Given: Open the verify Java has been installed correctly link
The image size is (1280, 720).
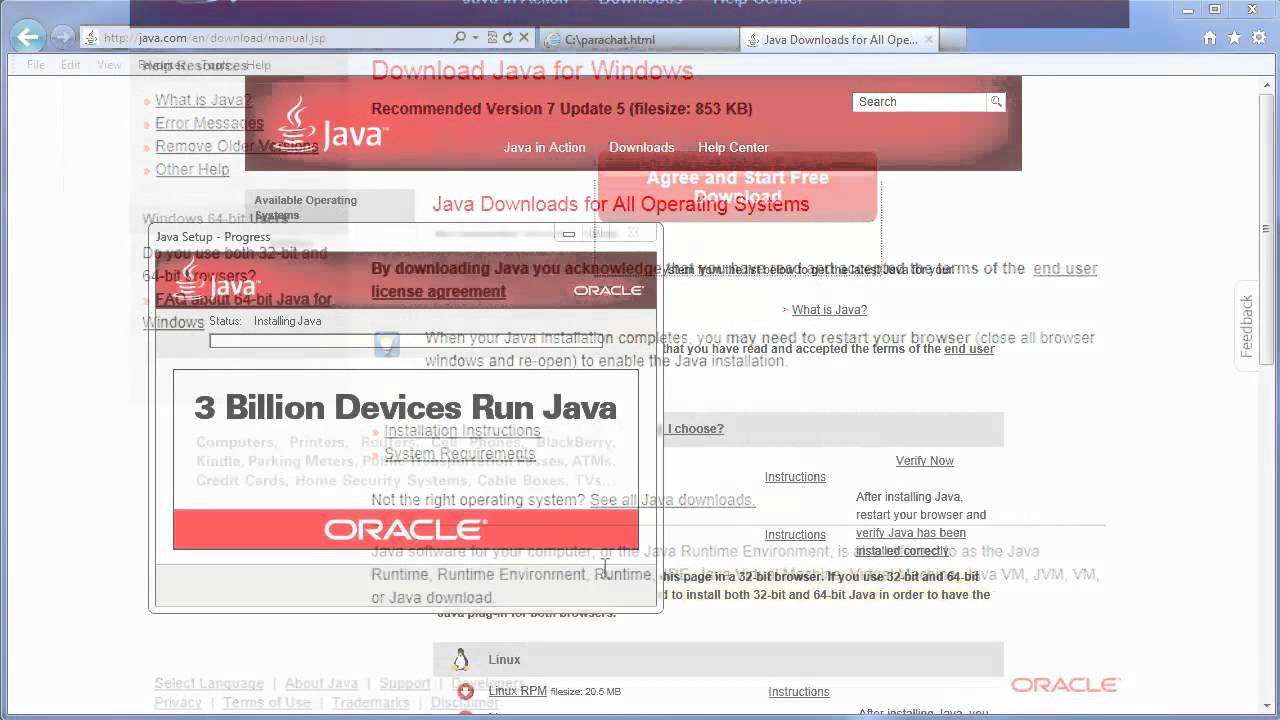Looking at the screenshot, I should pos(911,542).
